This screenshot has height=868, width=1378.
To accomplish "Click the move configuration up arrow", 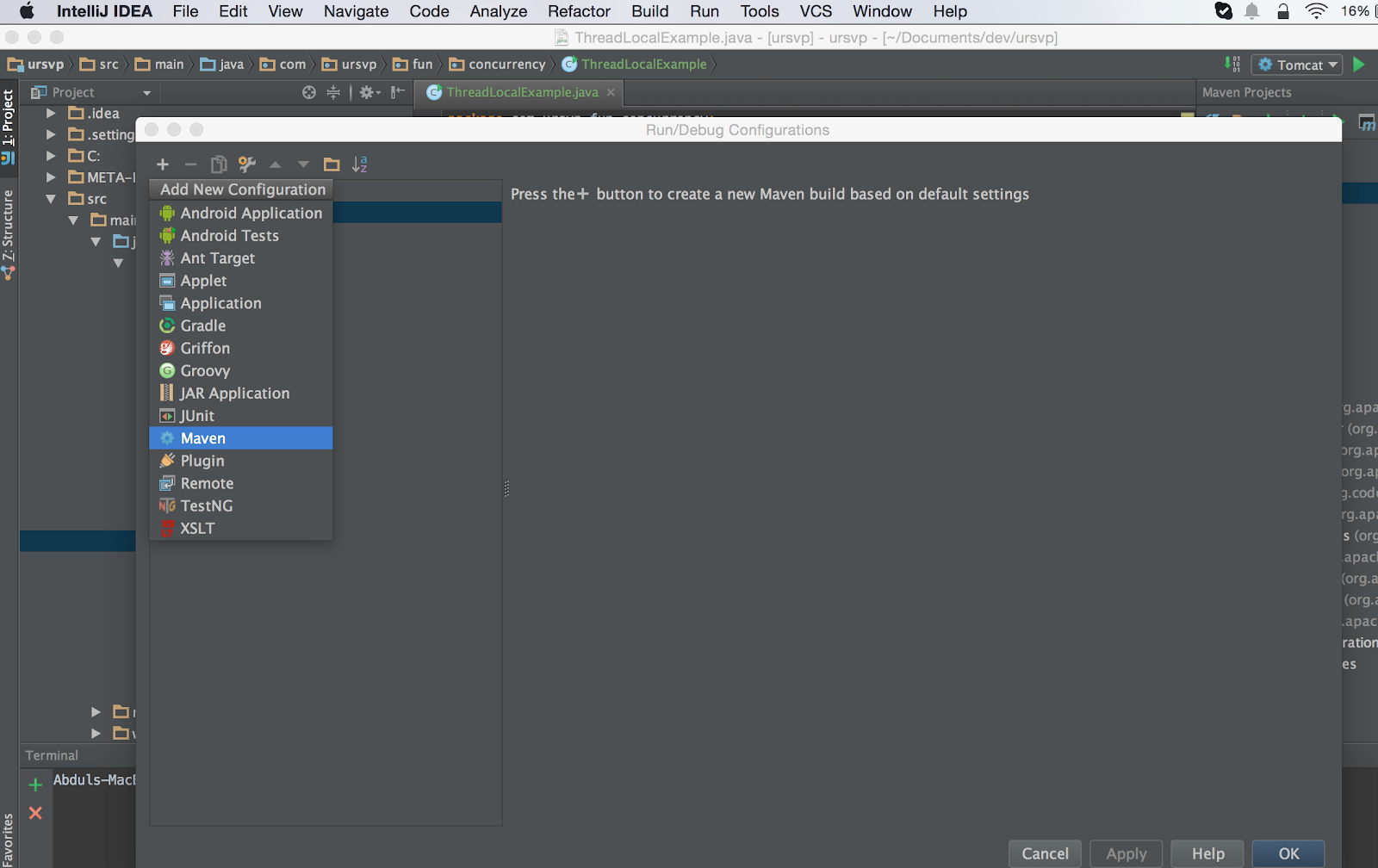I will (x=276, y=164).
